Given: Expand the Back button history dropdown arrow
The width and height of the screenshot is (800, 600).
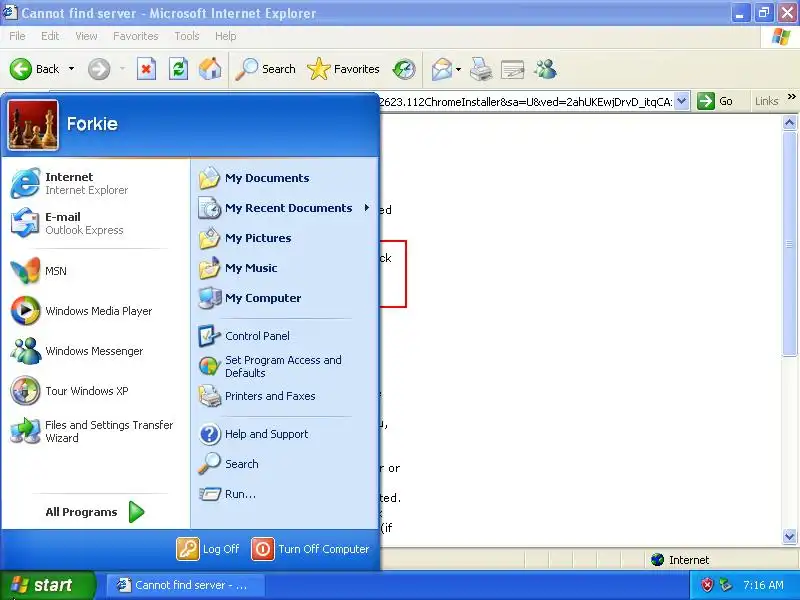Looking at the screenshot, I should pos(71,69).
